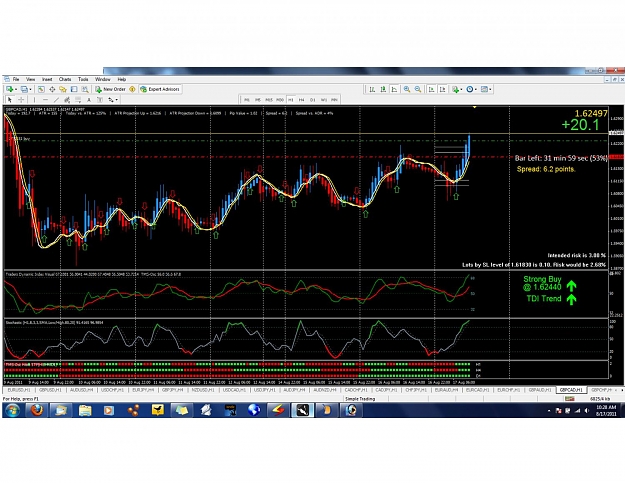Open the periodicity clock dropdown
Image resolution: width=625 pixels, height=483 pixels.
[x=471, y=89]
